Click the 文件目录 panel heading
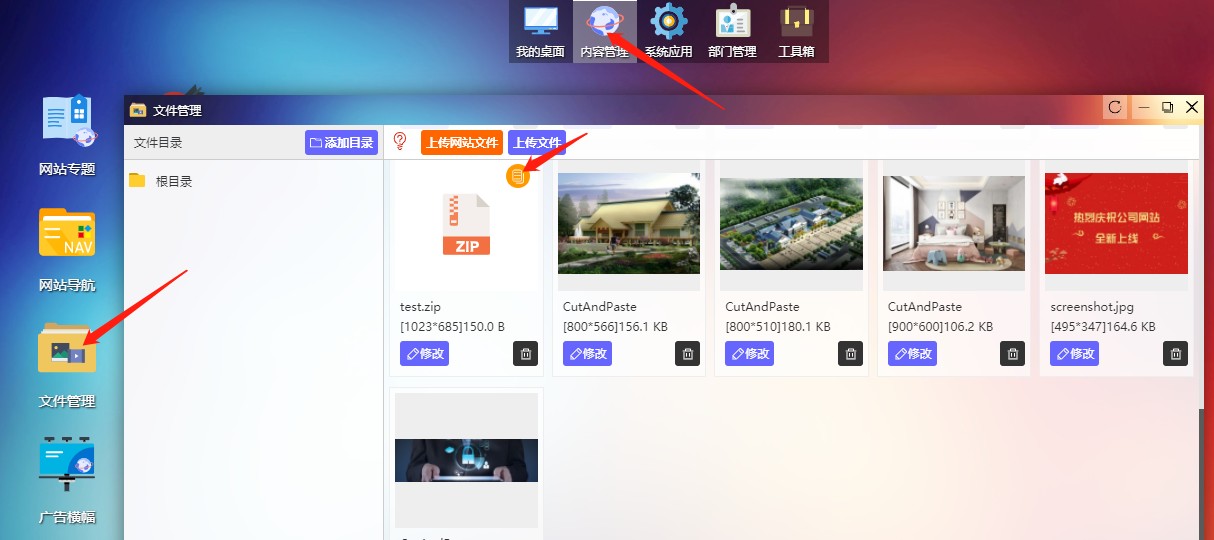Viewport: 1214px width, 540px height. pos(158,143)
